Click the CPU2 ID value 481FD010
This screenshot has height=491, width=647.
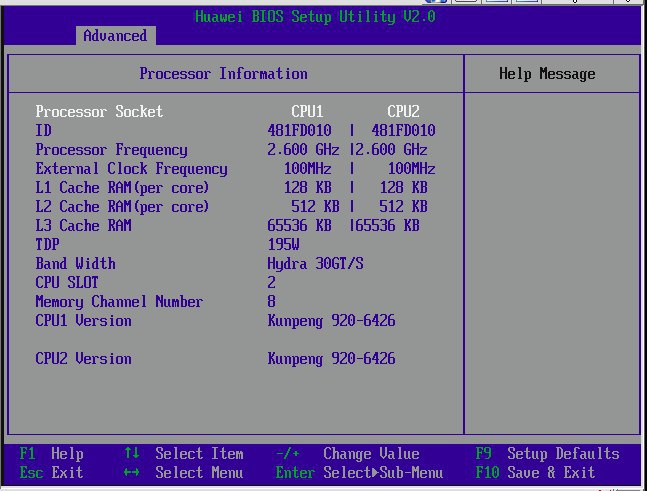(x=403, y=130)
